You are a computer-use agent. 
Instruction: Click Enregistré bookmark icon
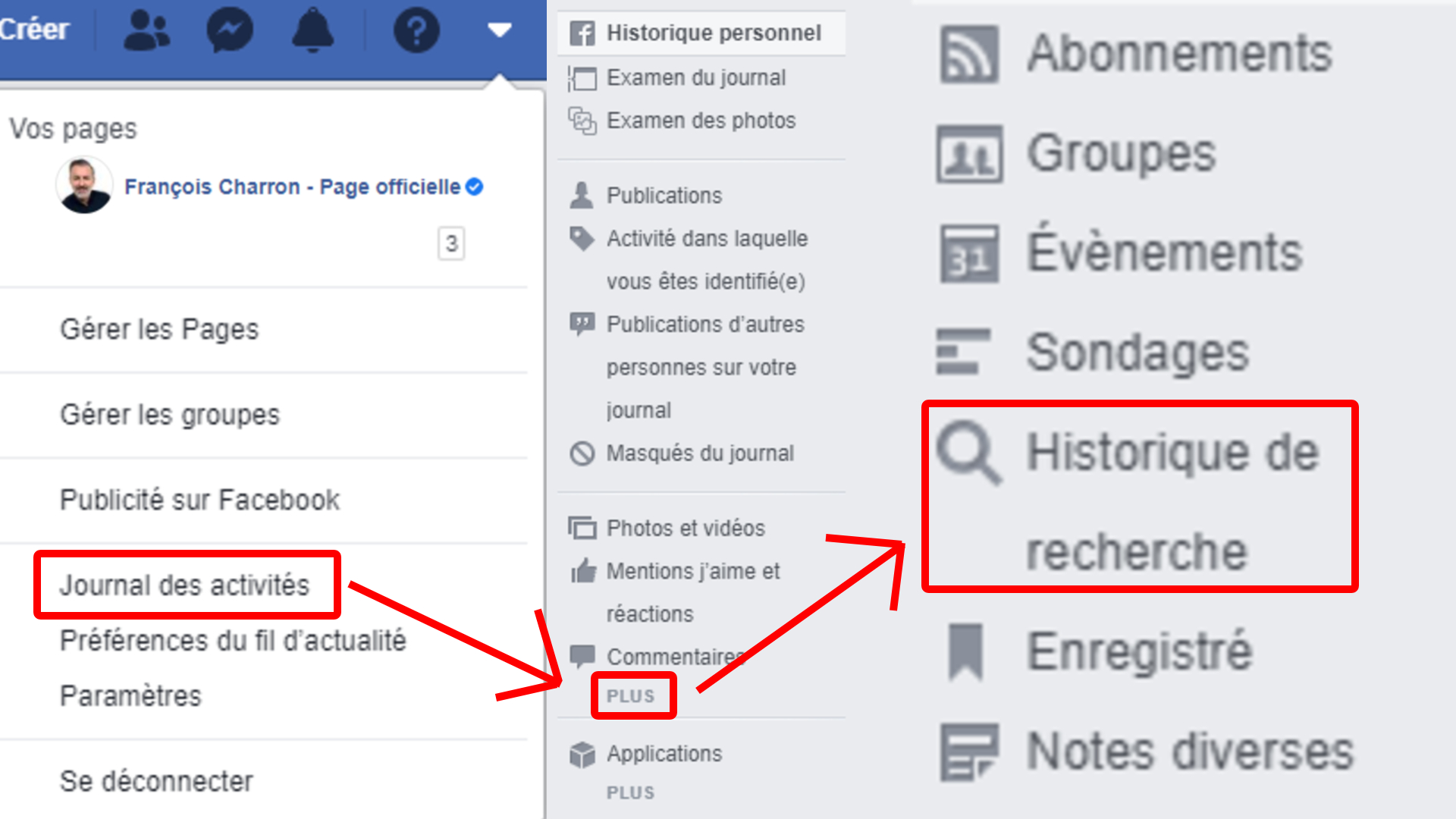(965, 651)
